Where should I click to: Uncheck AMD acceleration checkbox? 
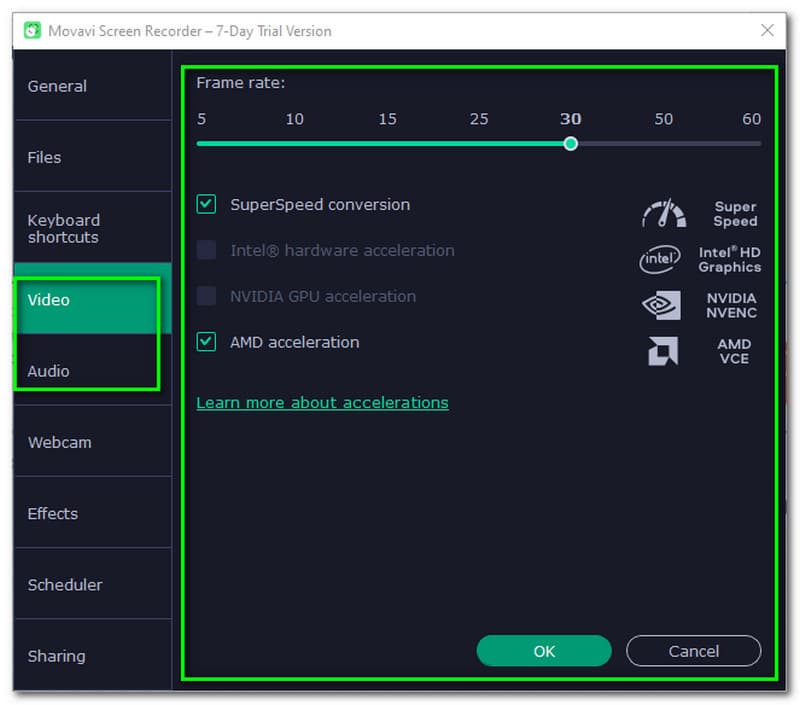(x=206, y=342)
